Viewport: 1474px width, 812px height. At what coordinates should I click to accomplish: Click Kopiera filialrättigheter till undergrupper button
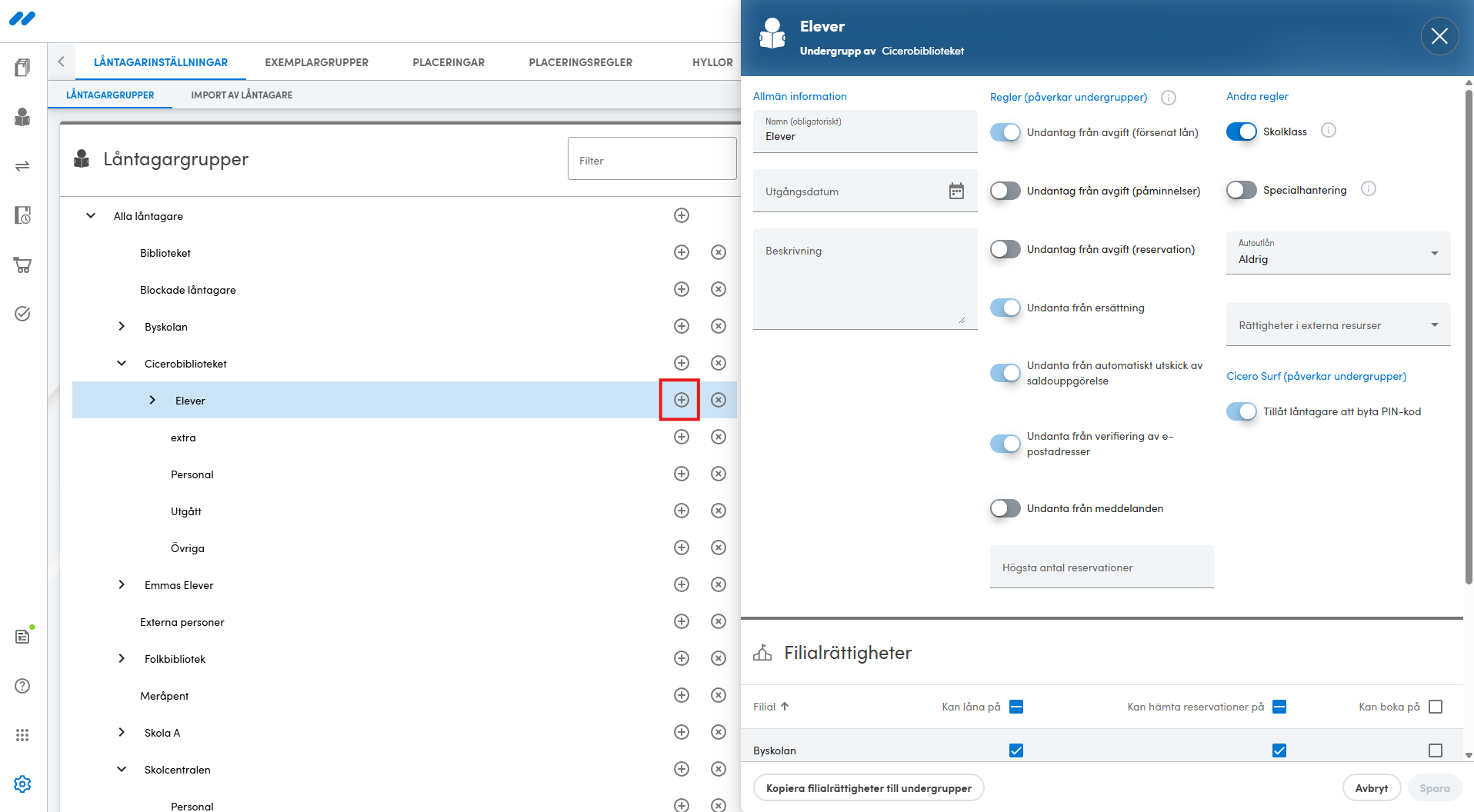click(869, 787)
